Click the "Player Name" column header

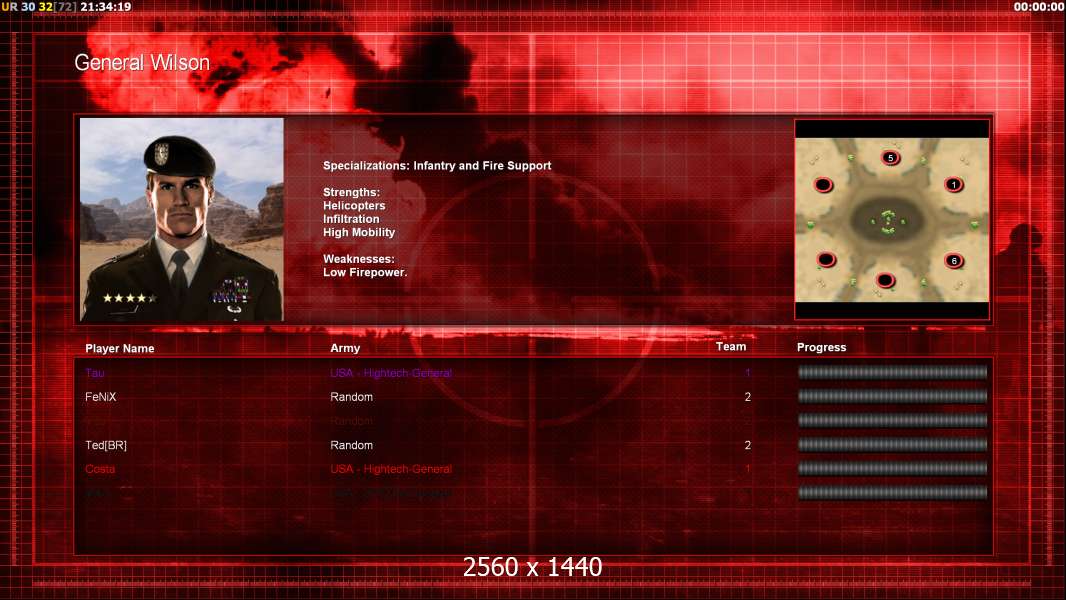tap(120, 348)
